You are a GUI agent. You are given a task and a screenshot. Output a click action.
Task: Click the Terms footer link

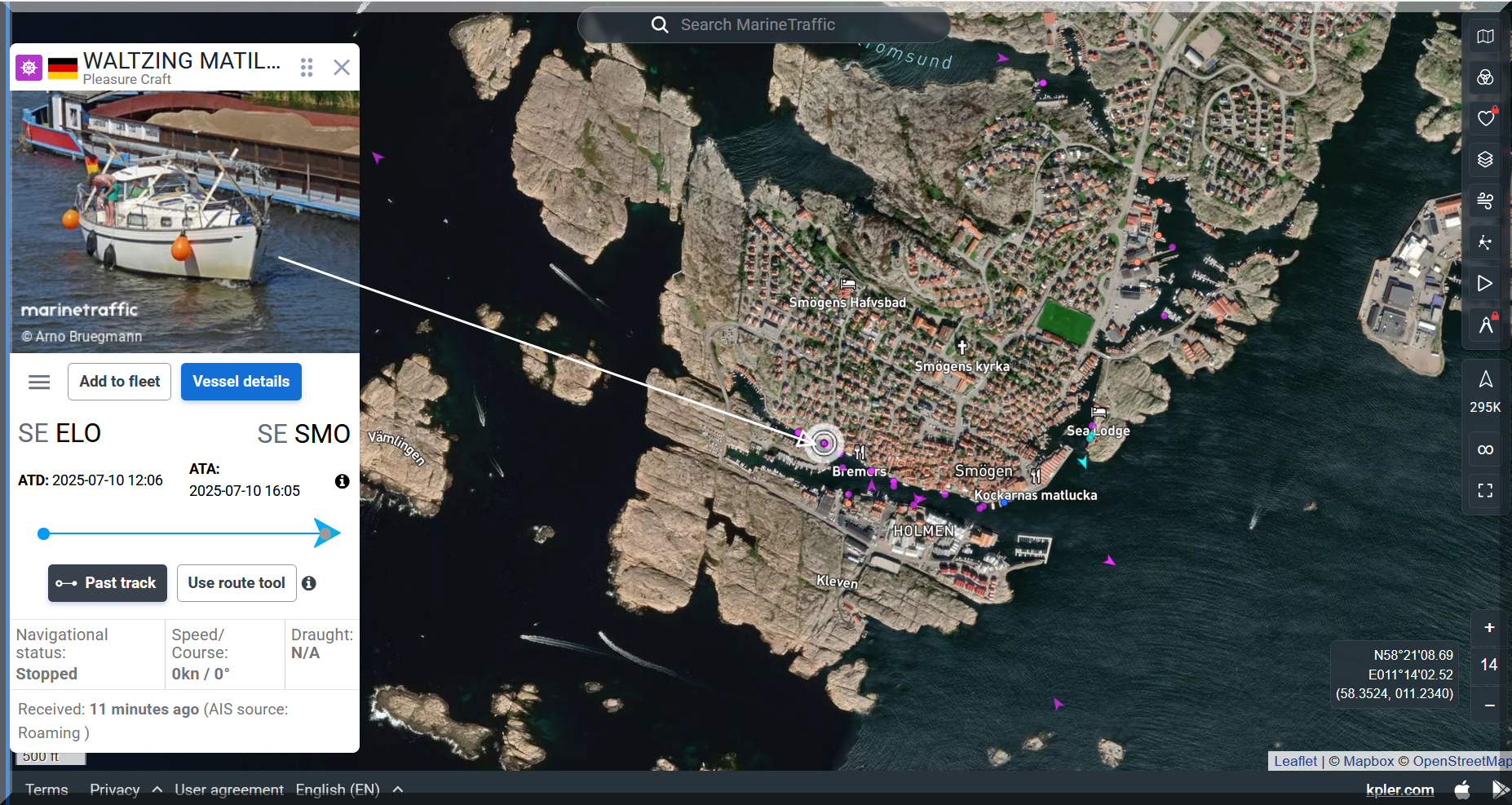46,790
